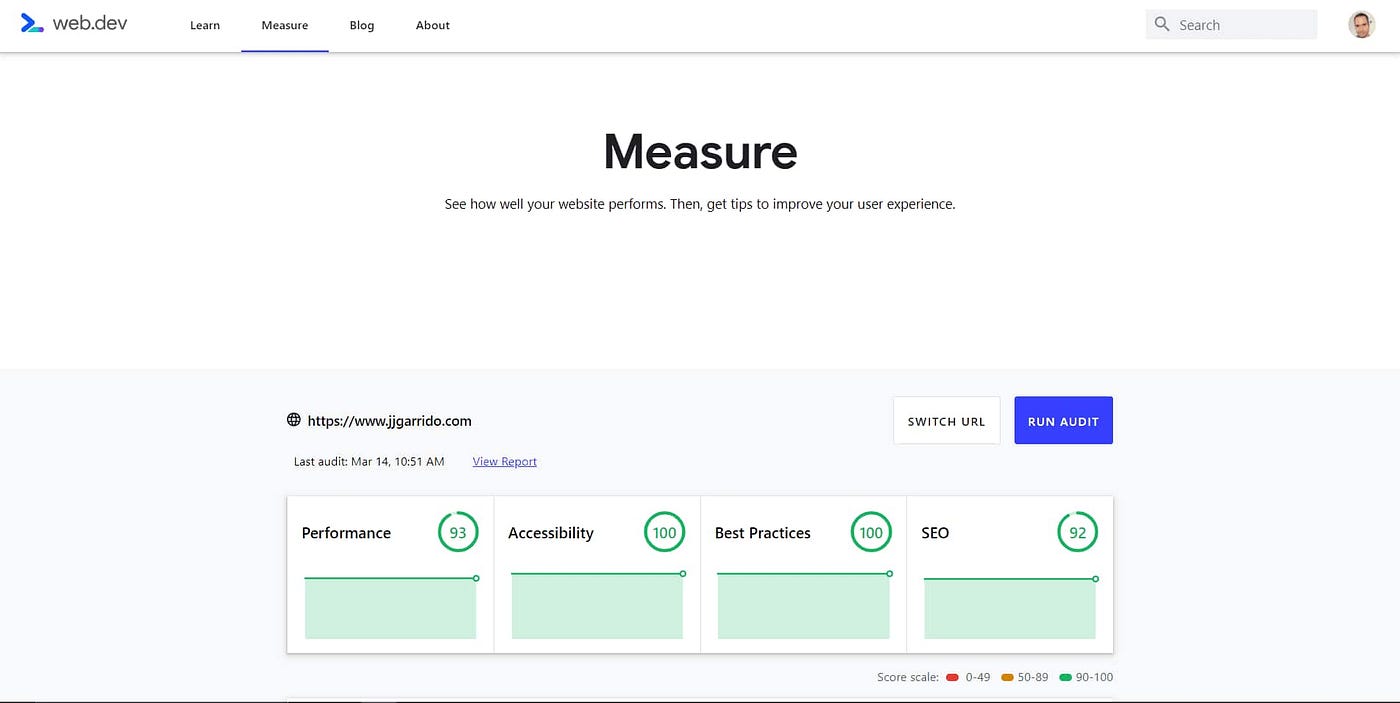Click the search magnifier icon
The width and height of the screenshot is (1400, 703).
point(1162,24)
